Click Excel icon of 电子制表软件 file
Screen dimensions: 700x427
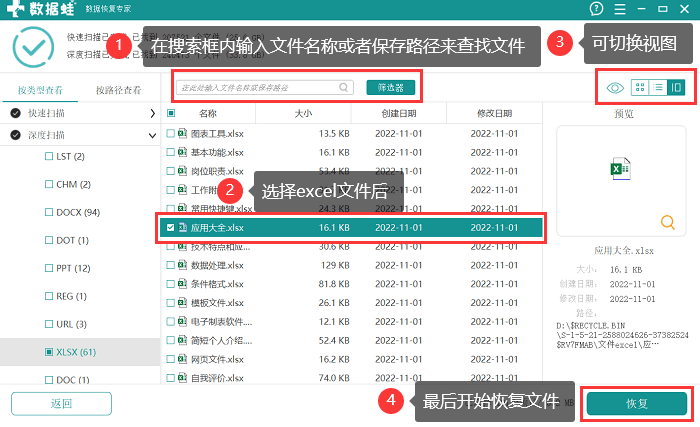point(182,321)
